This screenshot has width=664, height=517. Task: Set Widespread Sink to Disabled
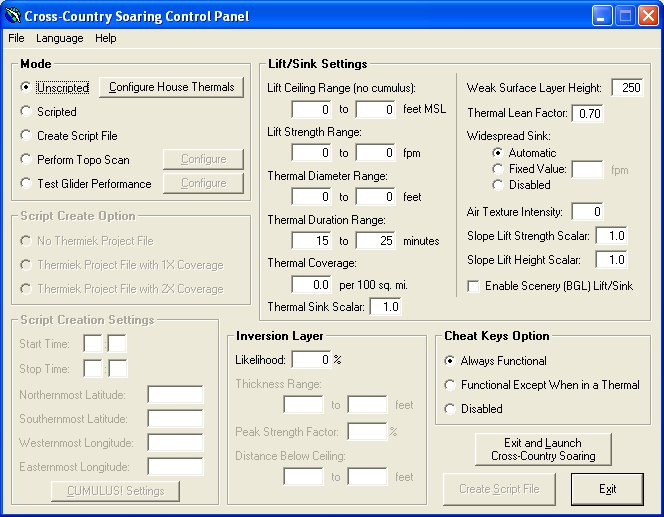(x=521, y=185)
